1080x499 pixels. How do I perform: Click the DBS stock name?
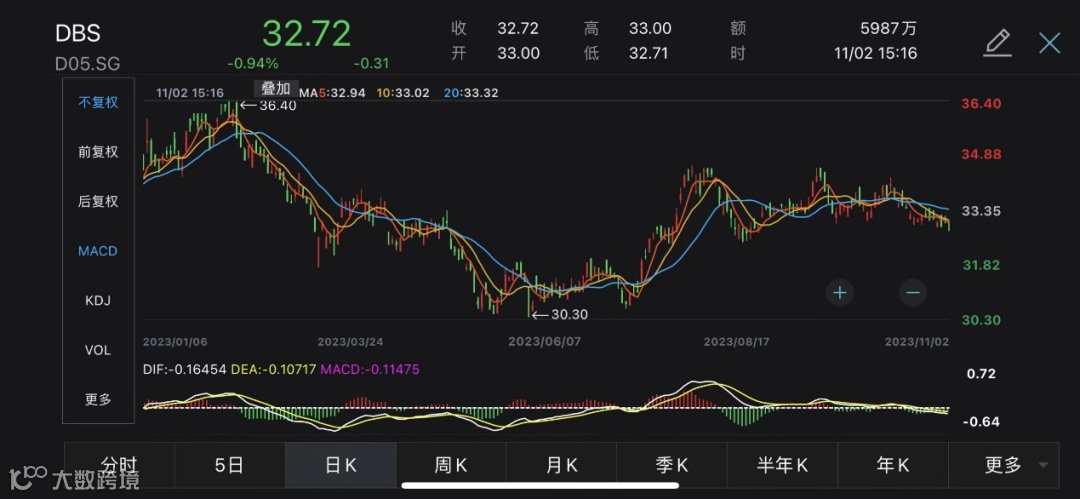point(78,33)
